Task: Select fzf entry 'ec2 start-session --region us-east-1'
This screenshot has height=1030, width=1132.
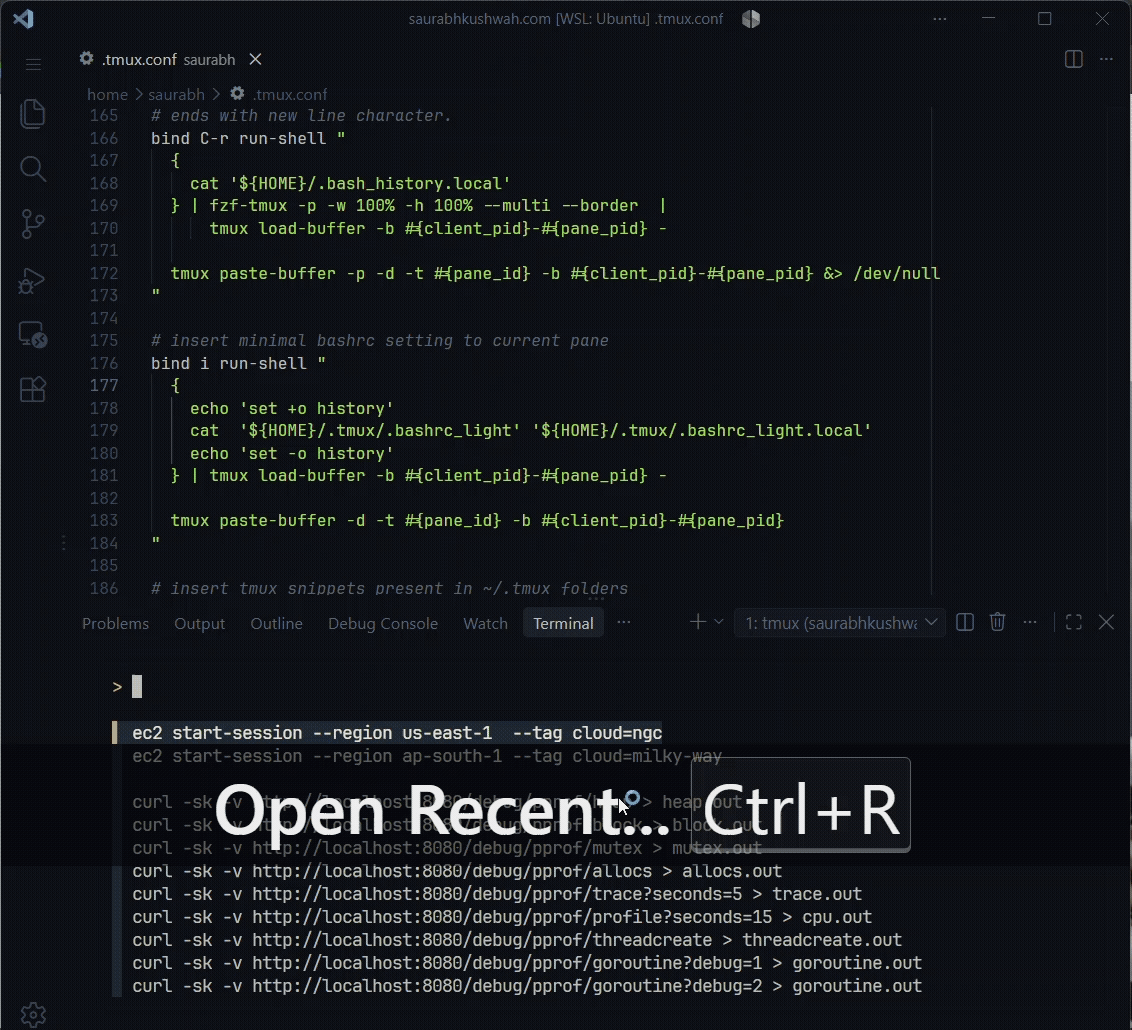Action: pyautogui.click(x=396, y=733)
